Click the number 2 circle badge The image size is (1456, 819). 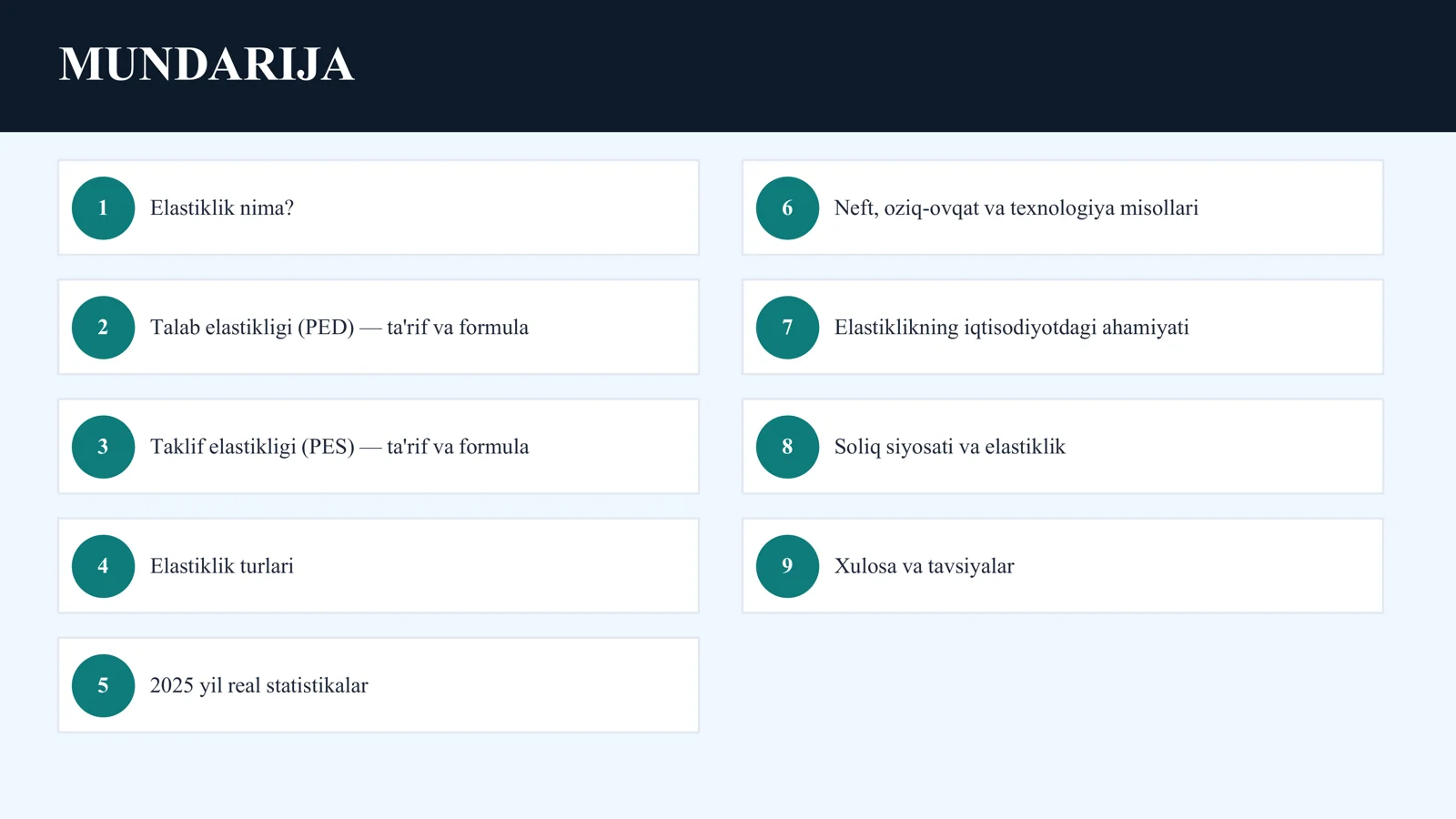(x=103, y=327)
